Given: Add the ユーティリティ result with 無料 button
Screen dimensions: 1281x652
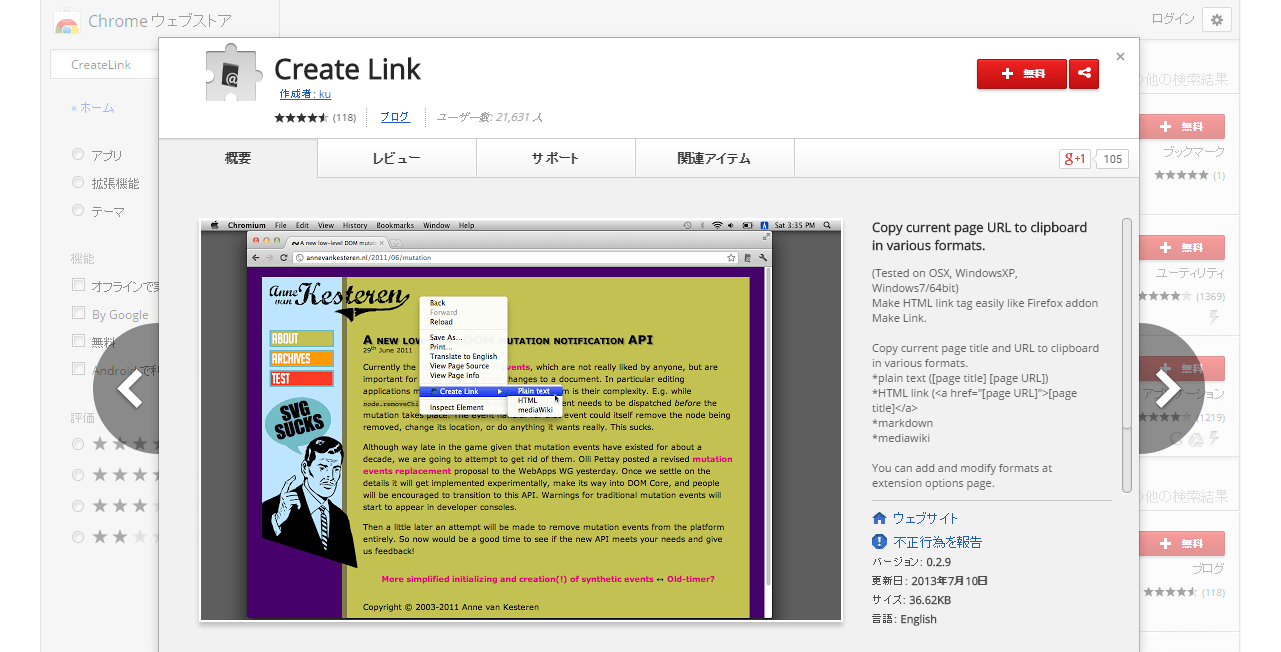Looking at the screenshot, I should click(1182, 248).
